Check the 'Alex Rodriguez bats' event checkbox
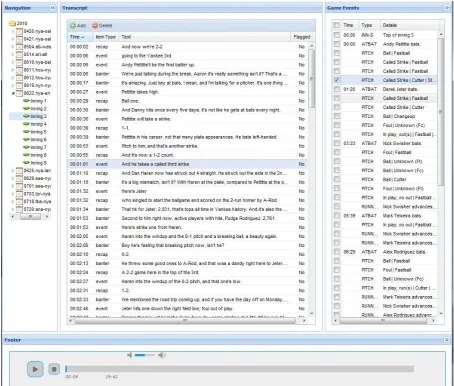 337,252
